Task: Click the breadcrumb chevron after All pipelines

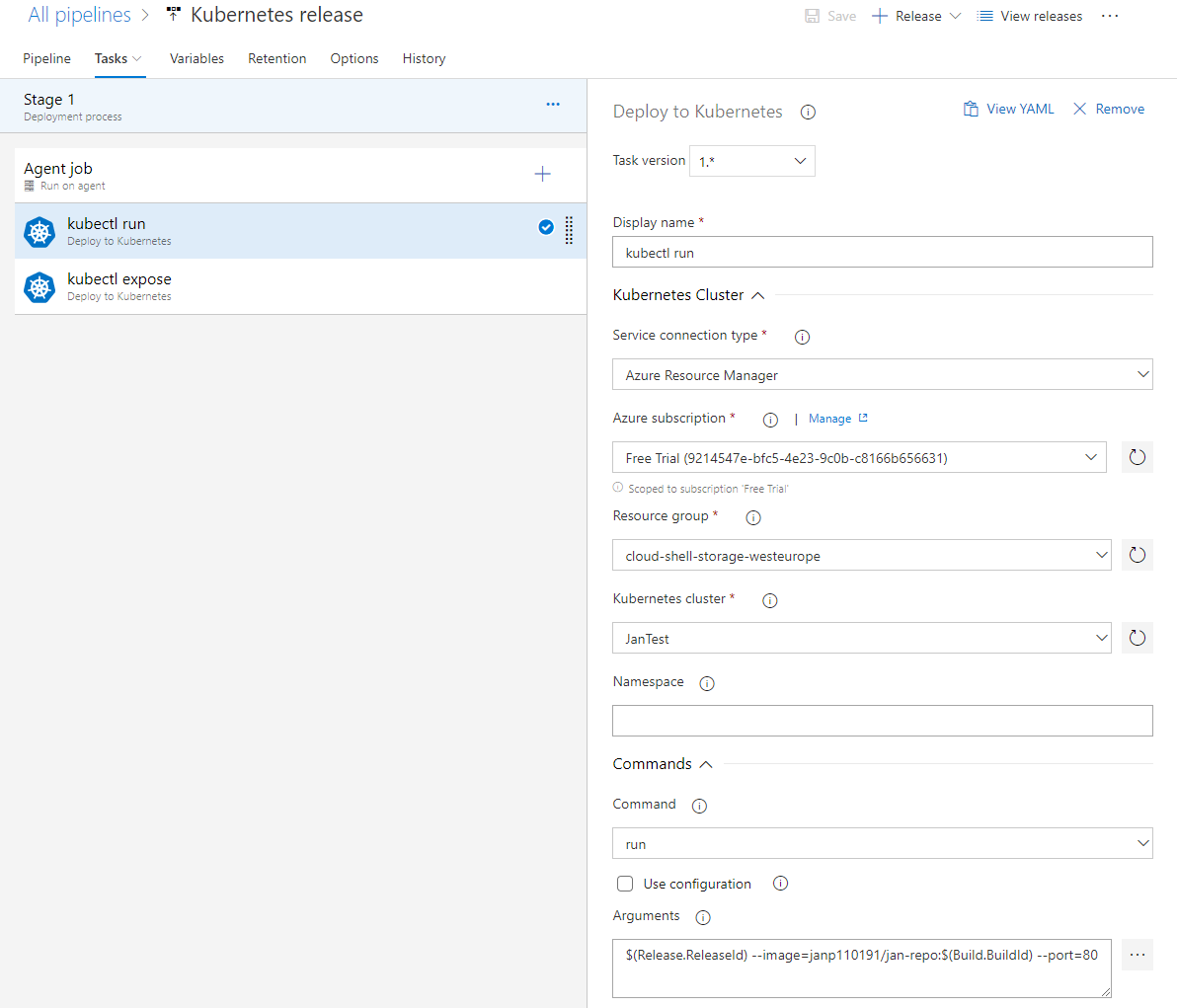Action: coord(145,15)
